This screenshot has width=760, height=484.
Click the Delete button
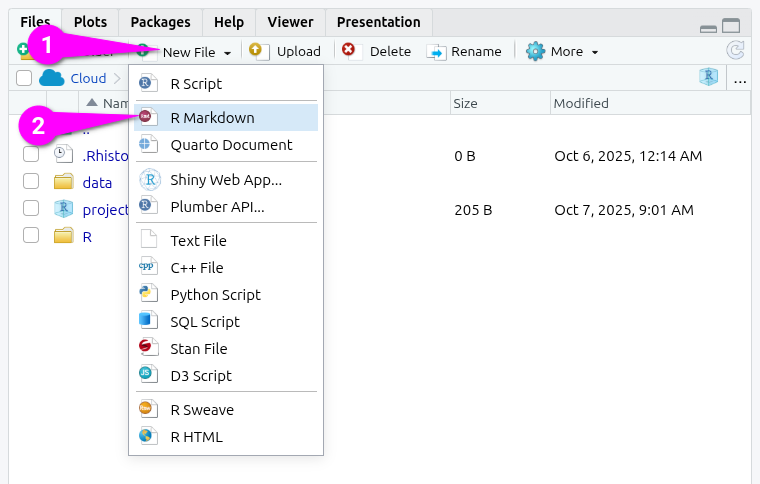pyautogui.click(x=377, y=51)
